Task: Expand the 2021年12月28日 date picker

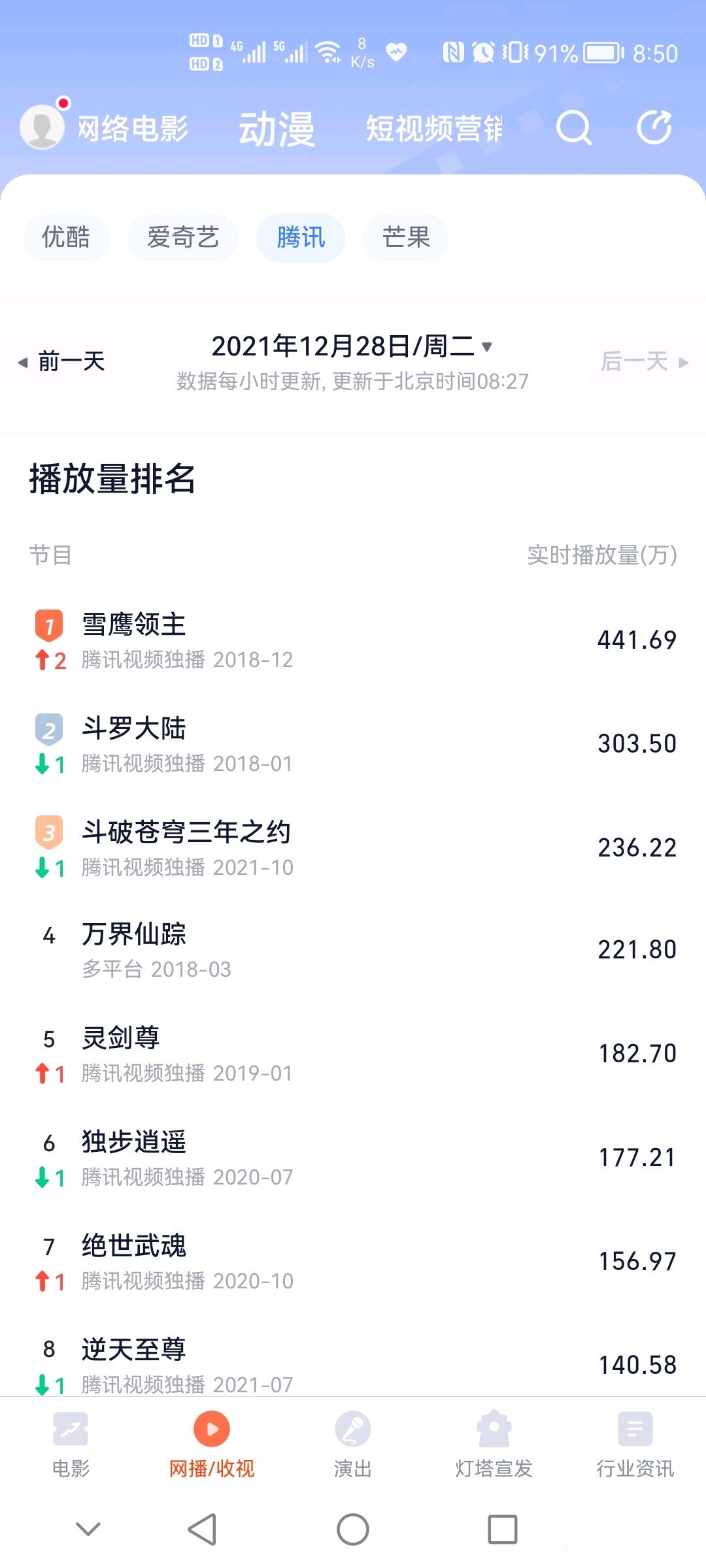Action: coord(352,346)
